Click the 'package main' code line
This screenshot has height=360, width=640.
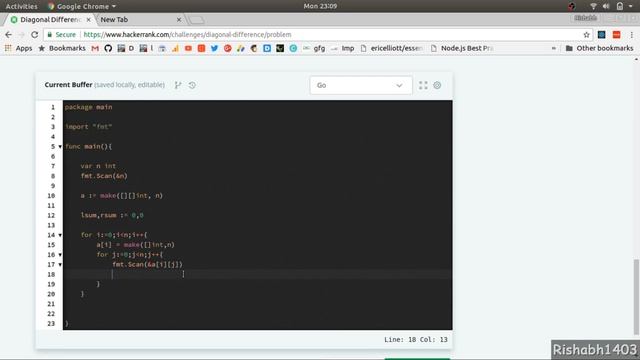click(89, 107)
